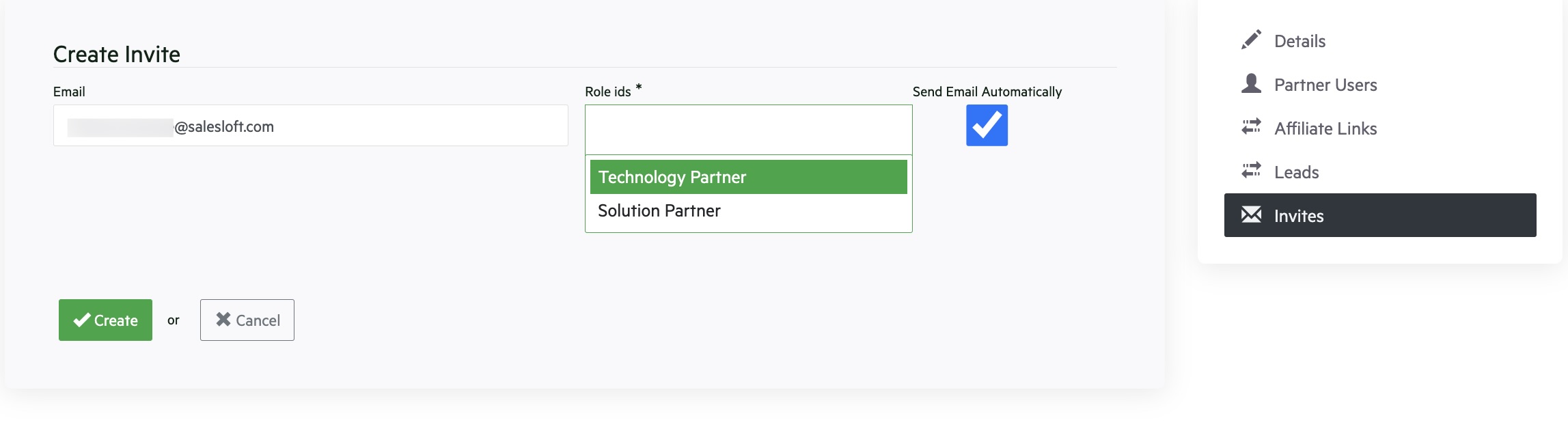Open the Details section in the sidebar
The image size is (1568, 444).
(x=1297, y=40)
